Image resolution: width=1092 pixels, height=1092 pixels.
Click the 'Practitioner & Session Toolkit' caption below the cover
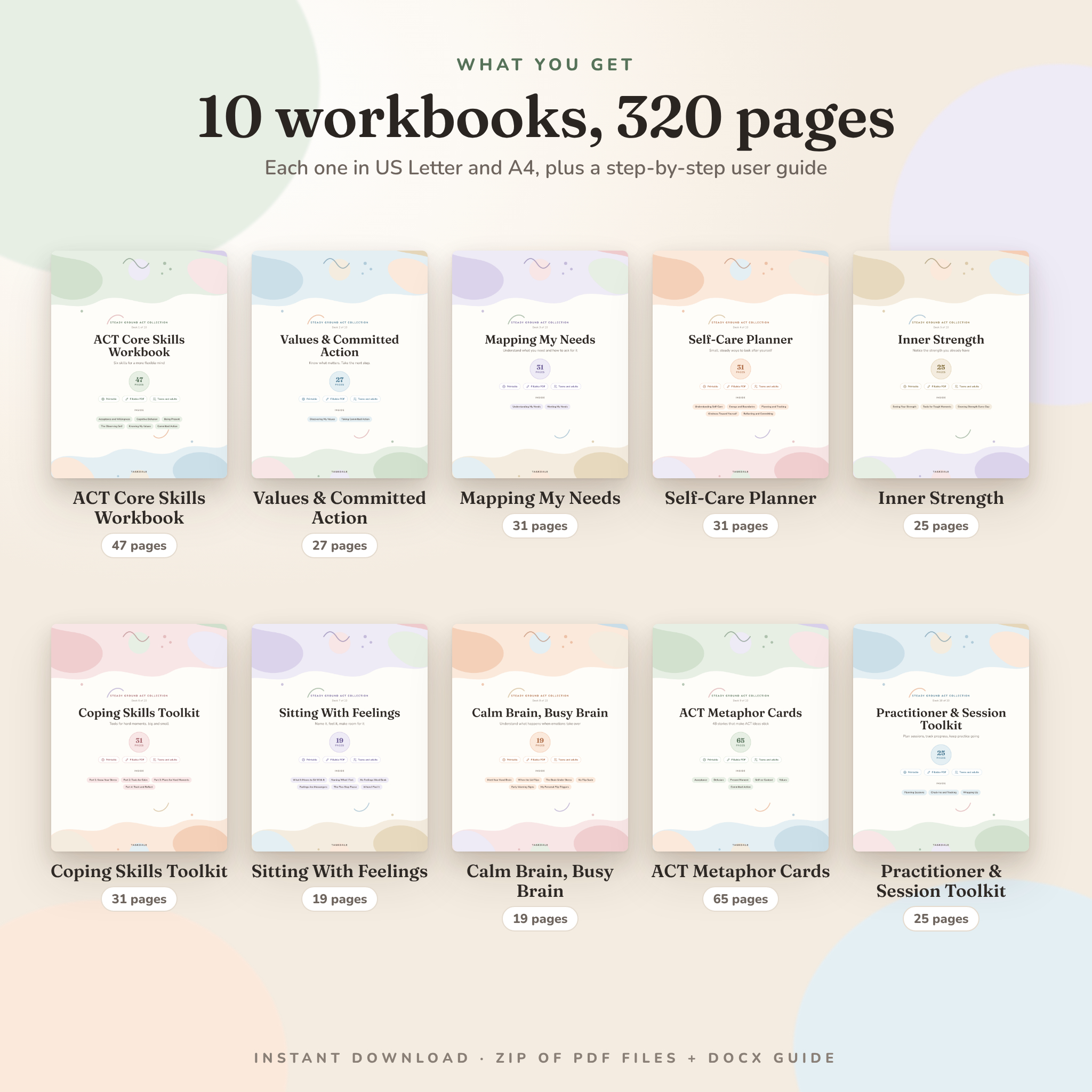point(941,881)
